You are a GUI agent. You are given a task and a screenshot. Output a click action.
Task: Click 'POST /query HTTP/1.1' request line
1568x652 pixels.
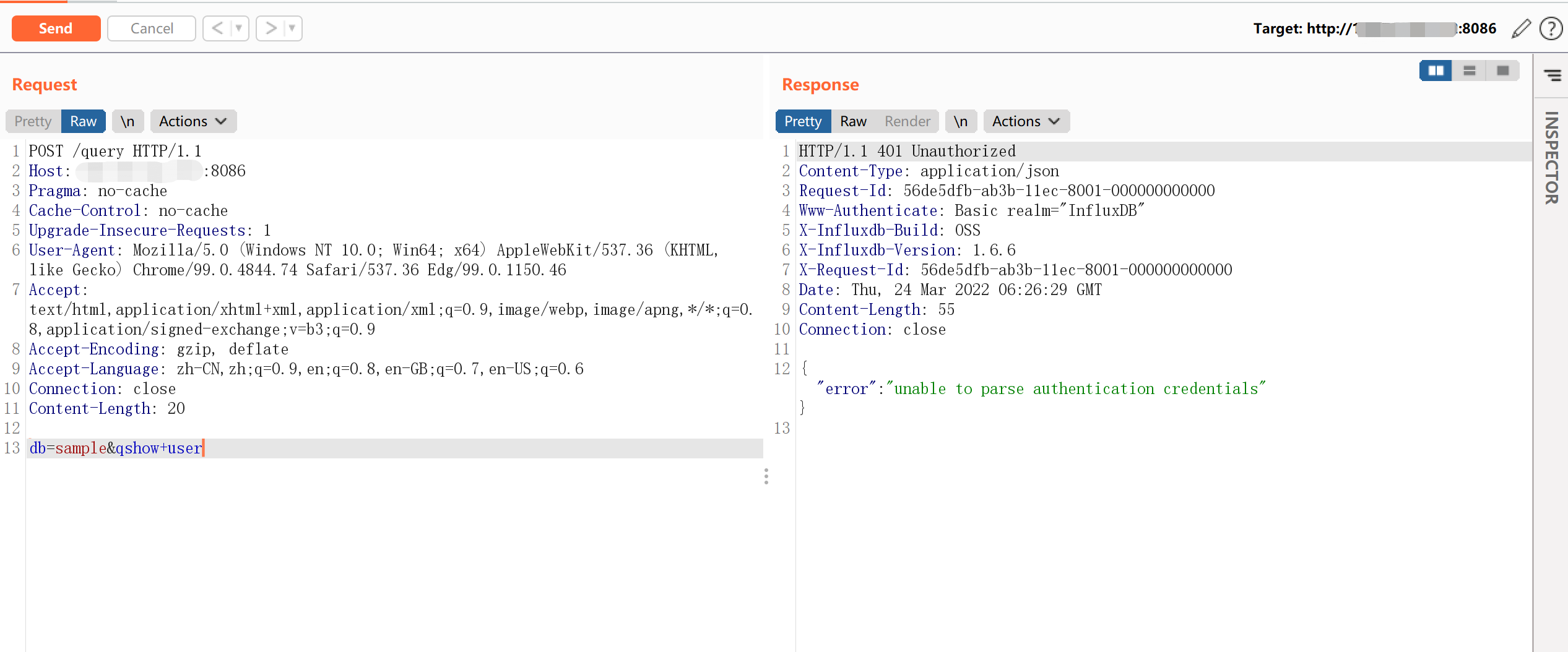(x=115, y=152)
